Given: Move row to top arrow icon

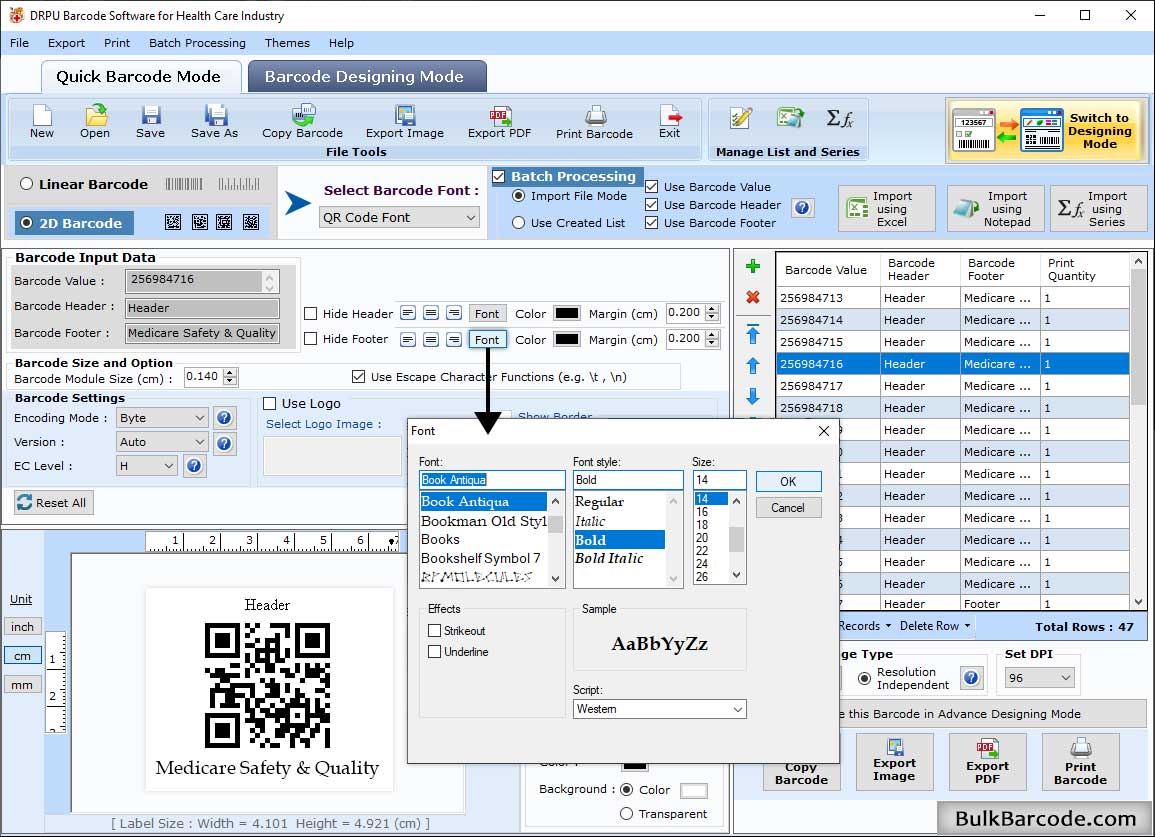Looking at the screenshot, I should tap(753, 334).
